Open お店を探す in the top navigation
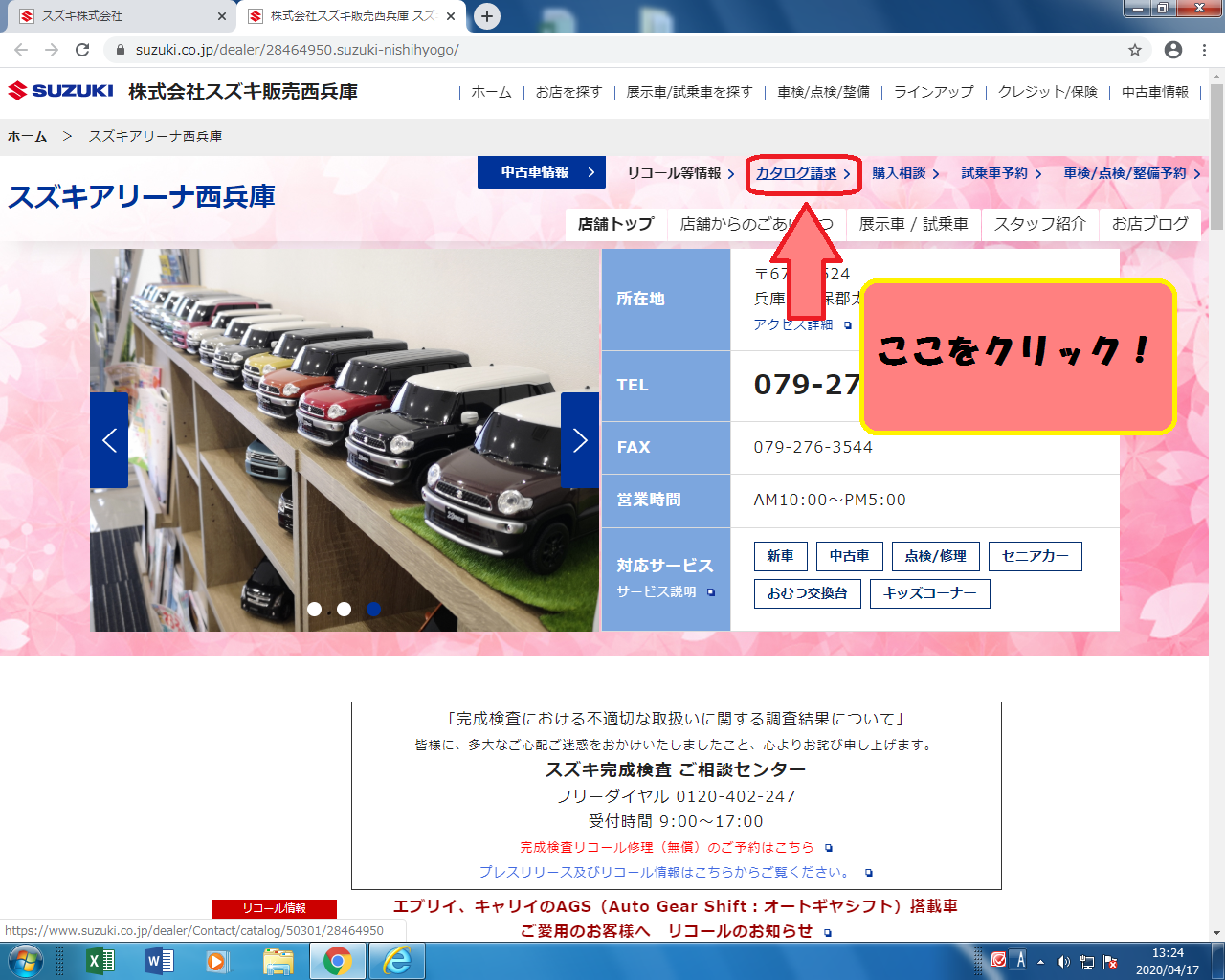1225x980 pixels. click(568, 92)
